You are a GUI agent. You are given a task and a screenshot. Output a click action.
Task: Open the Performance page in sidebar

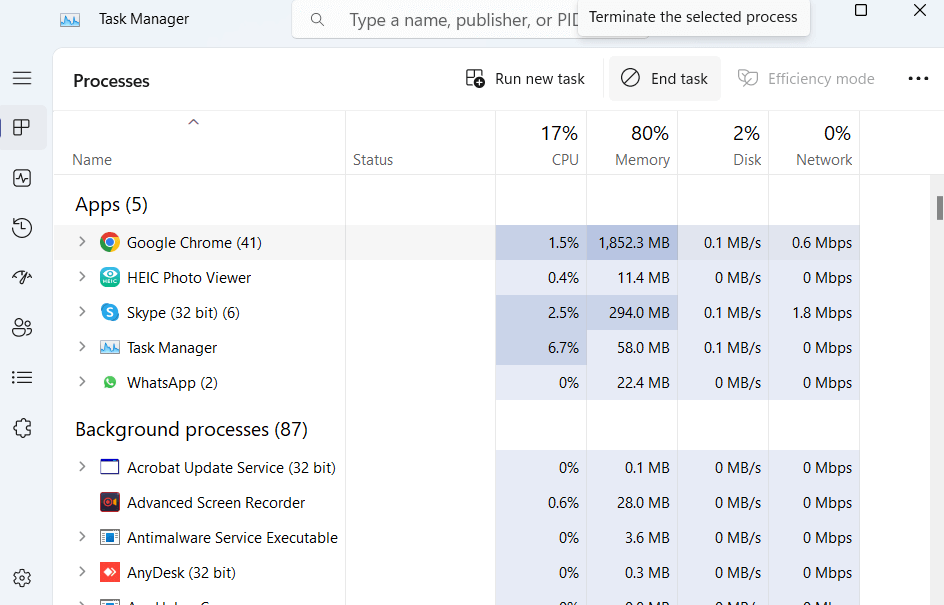[22, 178]
